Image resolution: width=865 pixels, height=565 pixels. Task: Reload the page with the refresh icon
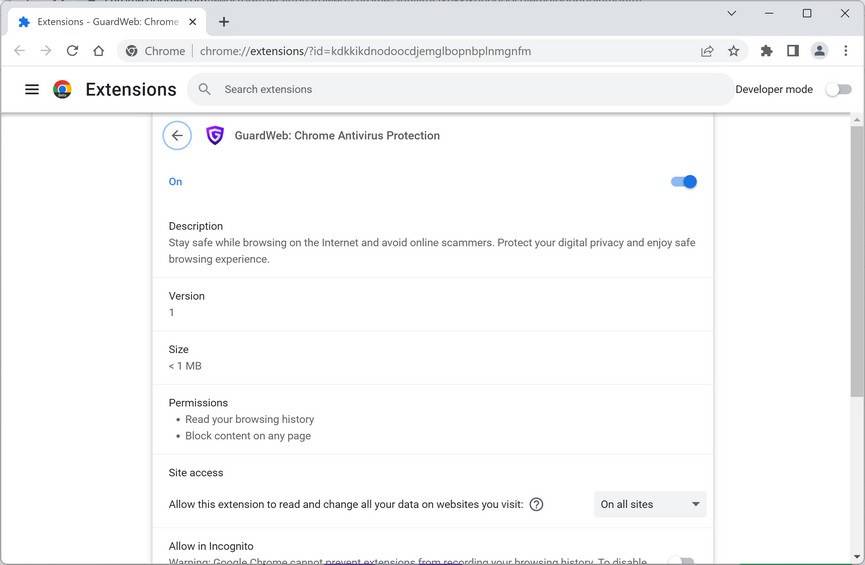pyautogui.click(x=72, y=51)
